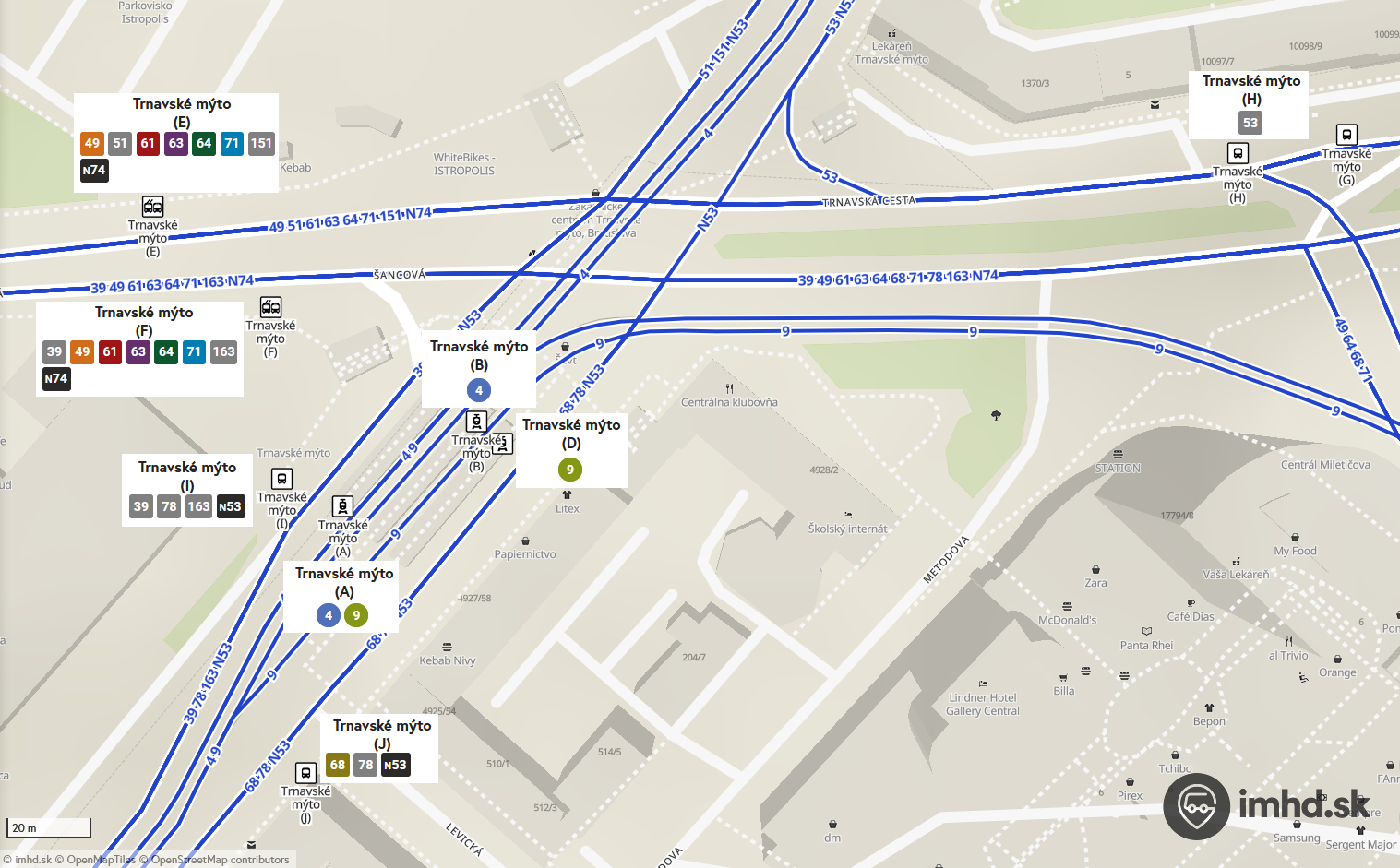This screenshot has height=868, width=1400.
Task: Open line 68 badge at platform J
Action: click(x=338, y=765)
